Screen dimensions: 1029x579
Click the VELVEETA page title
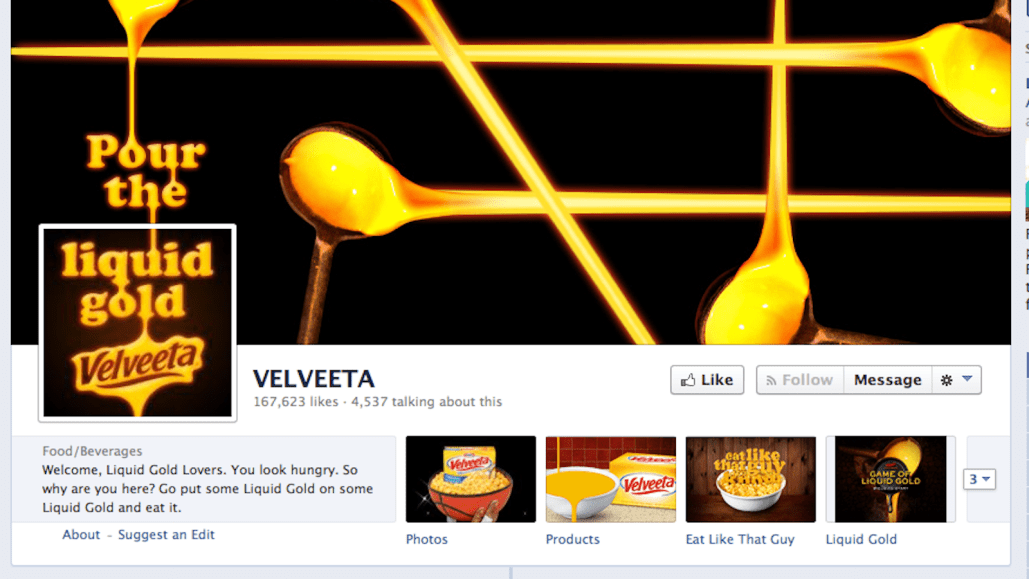(314, 379)
